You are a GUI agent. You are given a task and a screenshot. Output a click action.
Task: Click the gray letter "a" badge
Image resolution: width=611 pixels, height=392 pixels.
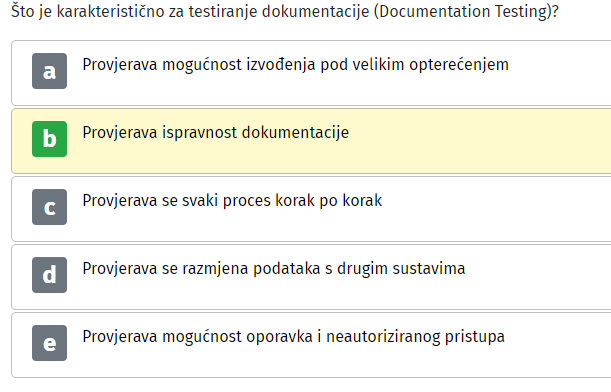(49, 71)
